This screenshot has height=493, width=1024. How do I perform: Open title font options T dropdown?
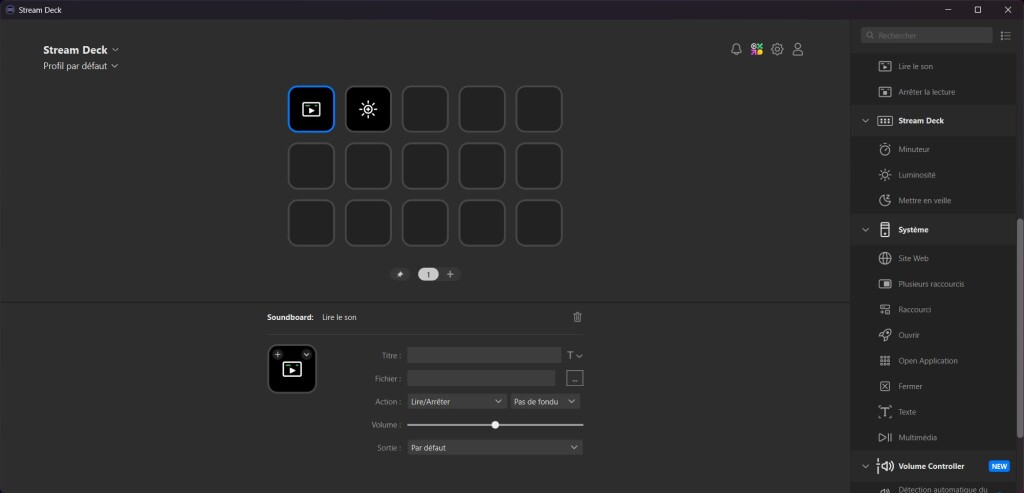574,355
